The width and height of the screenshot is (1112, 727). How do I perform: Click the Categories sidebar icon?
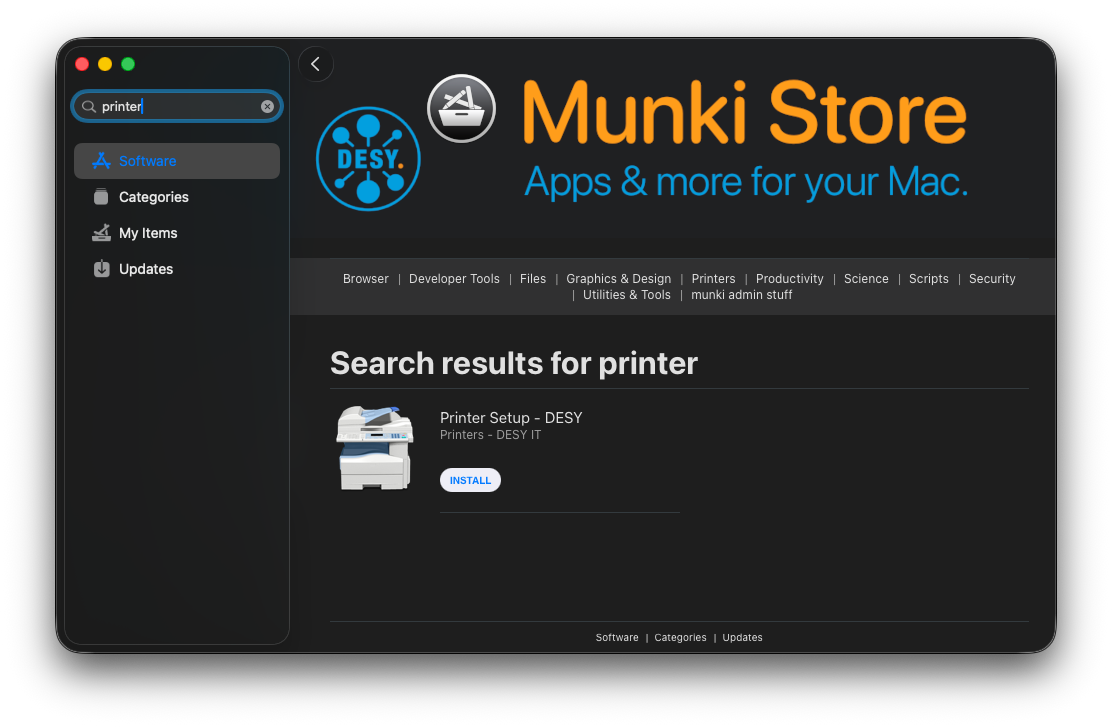click(x=101, y=197)
